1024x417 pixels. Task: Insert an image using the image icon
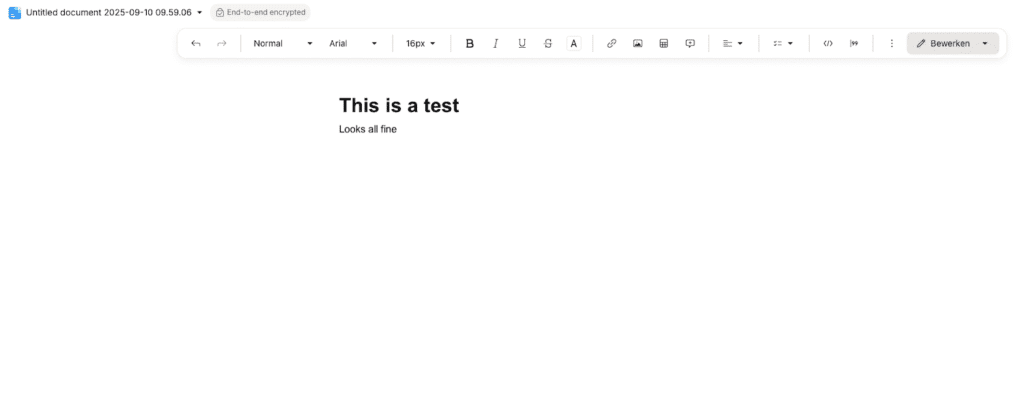638,44
